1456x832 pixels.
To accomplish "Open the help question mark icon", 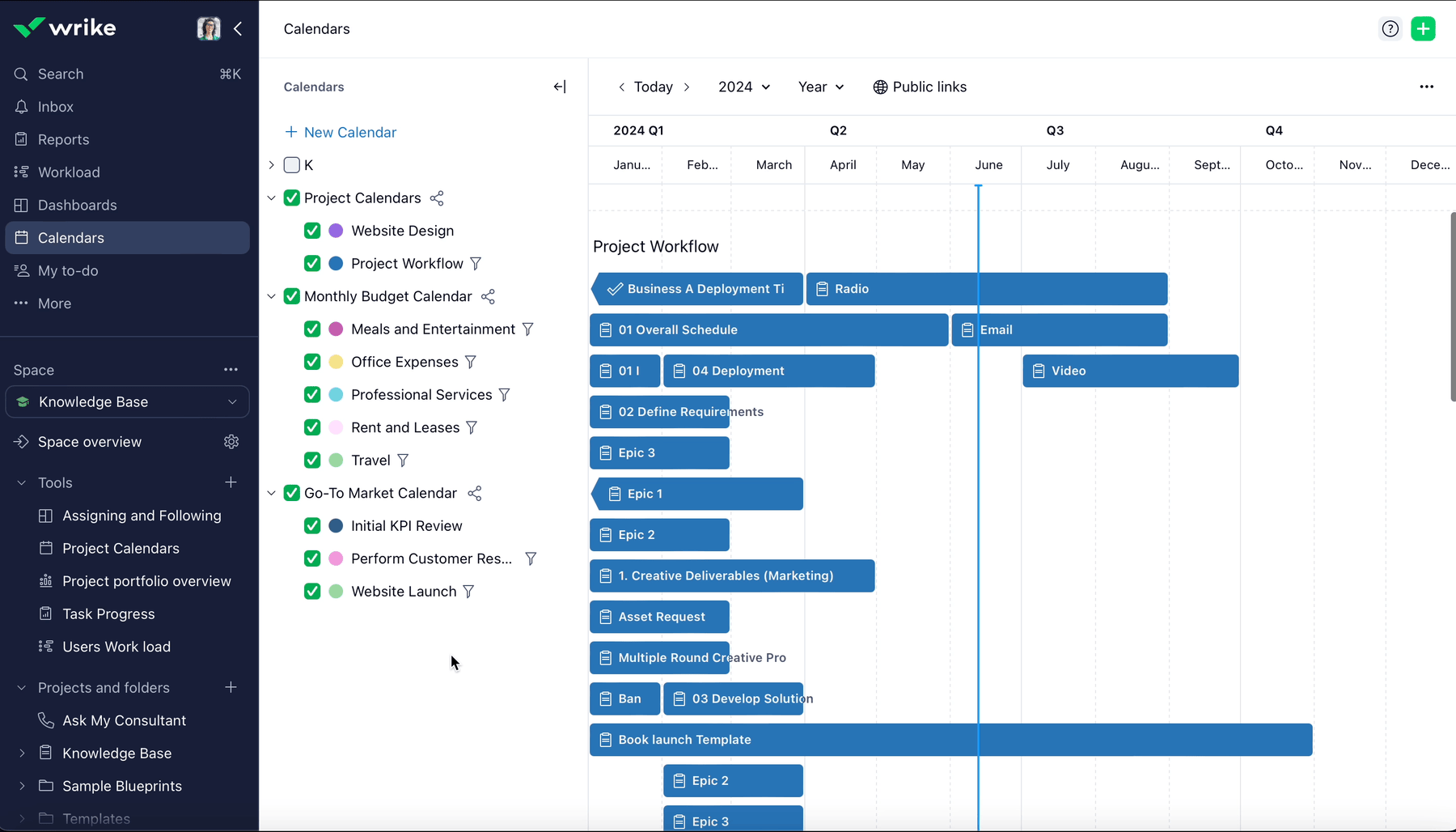I will (1390, 28).
